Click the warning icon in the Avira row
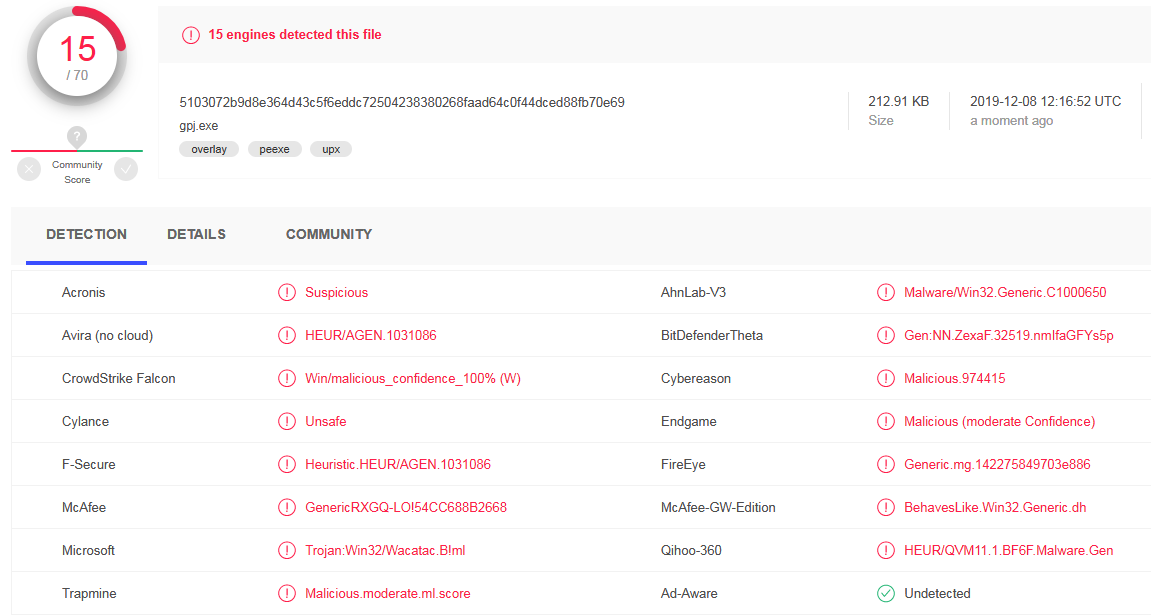Image resolution: width=1151 pixels, height=615 pixels. [x=286, y=335]
